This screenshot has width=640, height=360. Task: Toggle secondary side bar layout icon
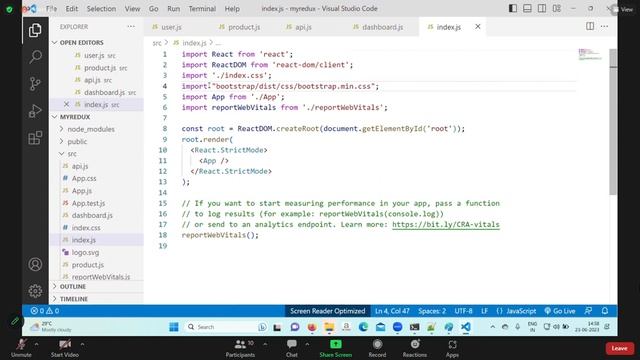pos(542,8)
